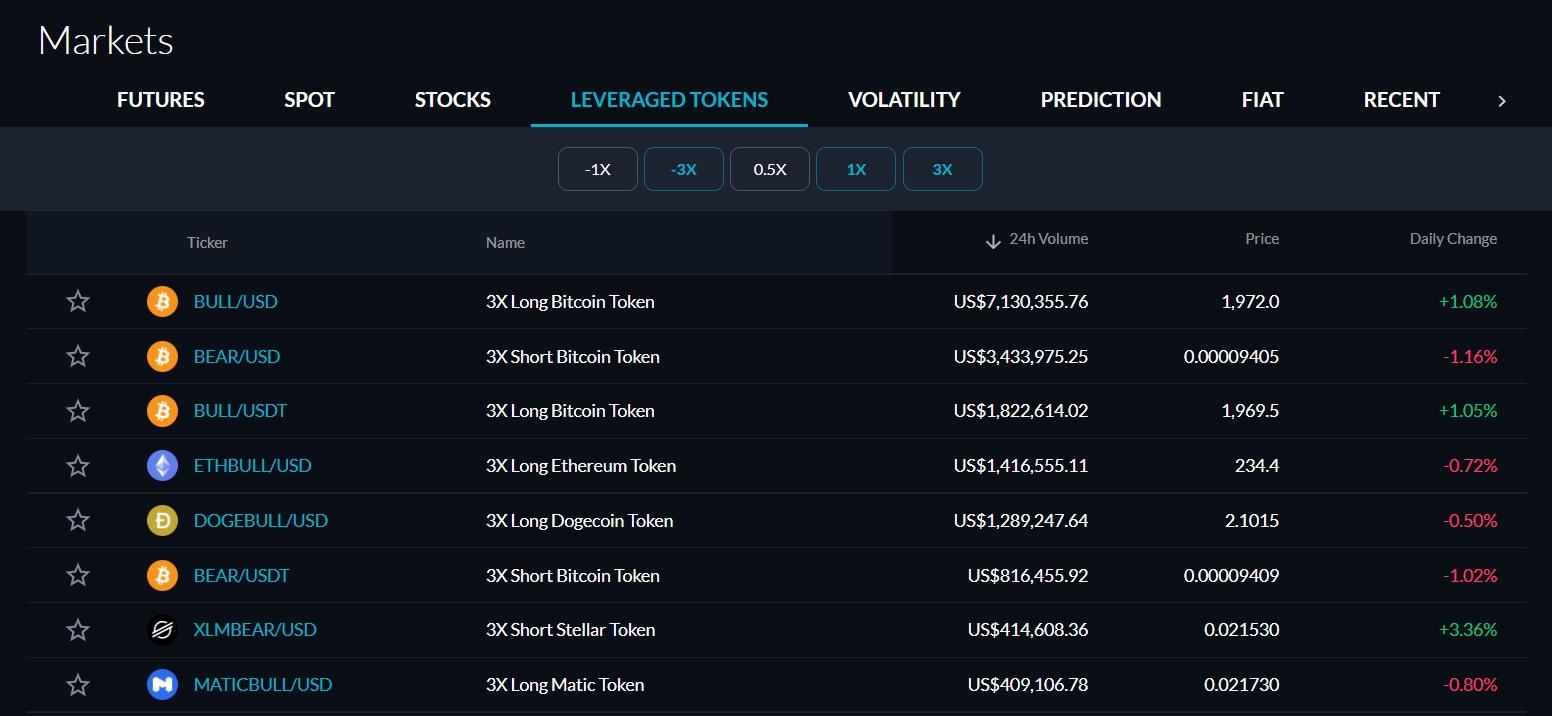Click the 3X Long Dogecoin Token name
This screenshot has width=1552, height=716.
tap(580, 520)
